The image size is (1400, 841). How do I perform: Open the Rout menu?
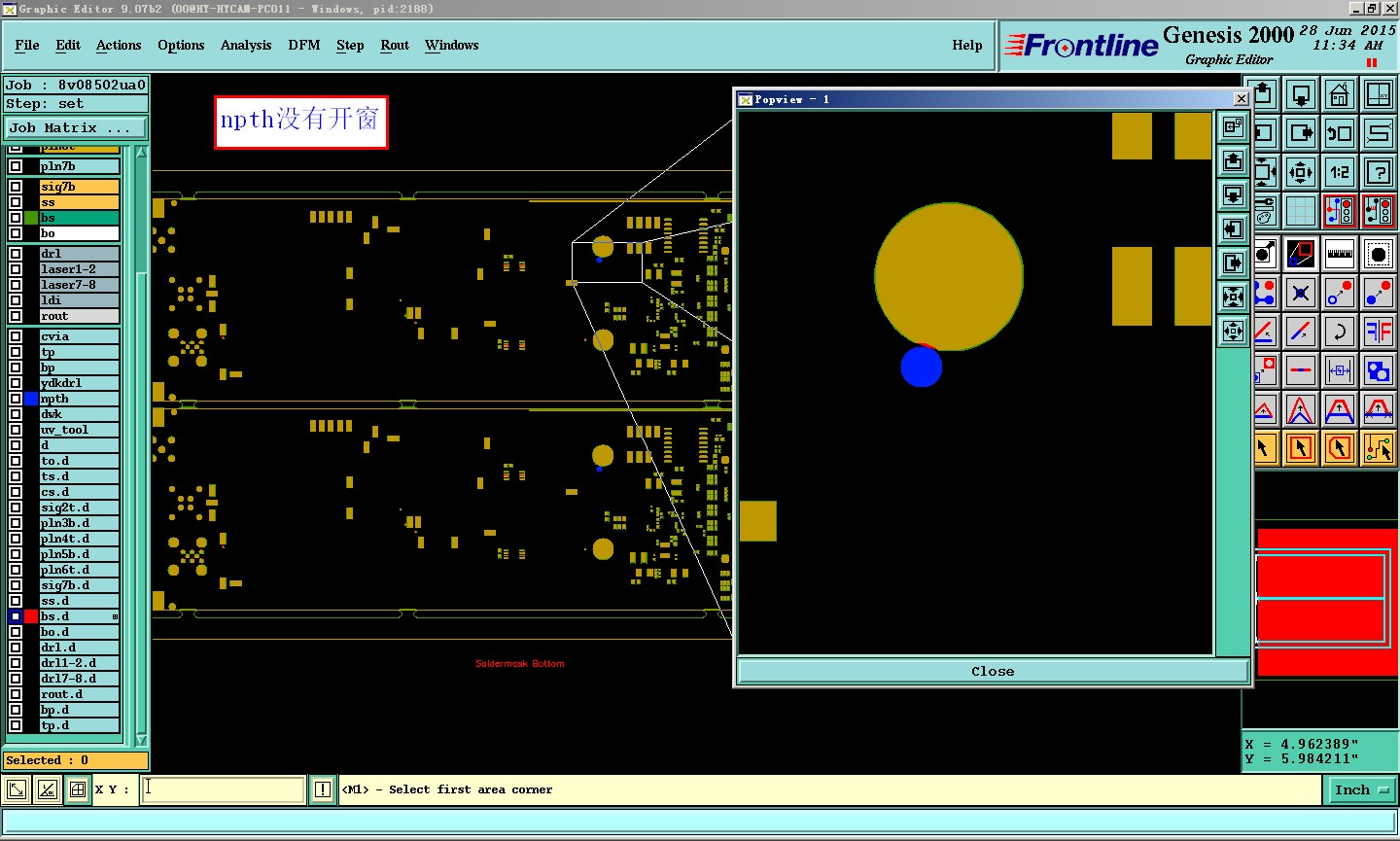395,45
